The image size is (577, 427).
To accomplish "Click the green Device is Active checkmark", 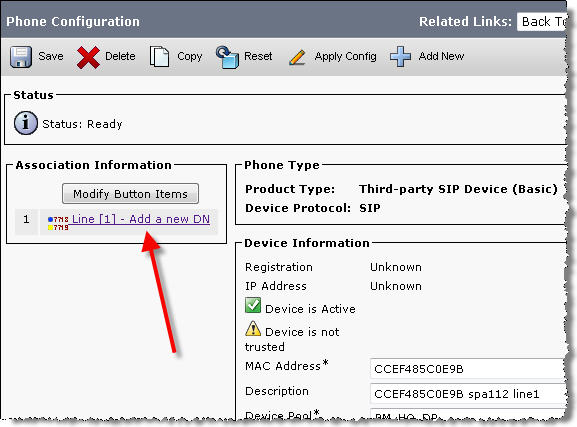I will (x=253, y=305).
